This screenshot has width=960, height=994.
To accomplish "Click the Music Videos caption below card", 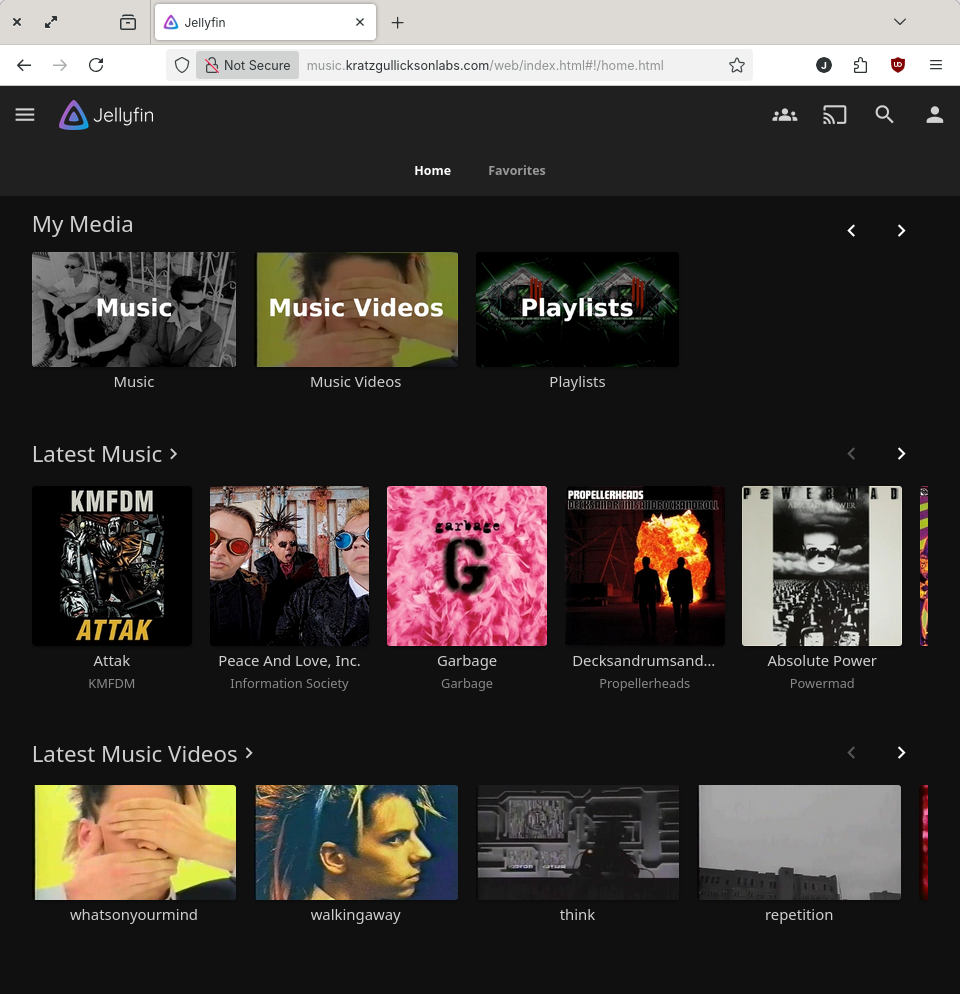I will pyautogui.click(x=356, y=382).
